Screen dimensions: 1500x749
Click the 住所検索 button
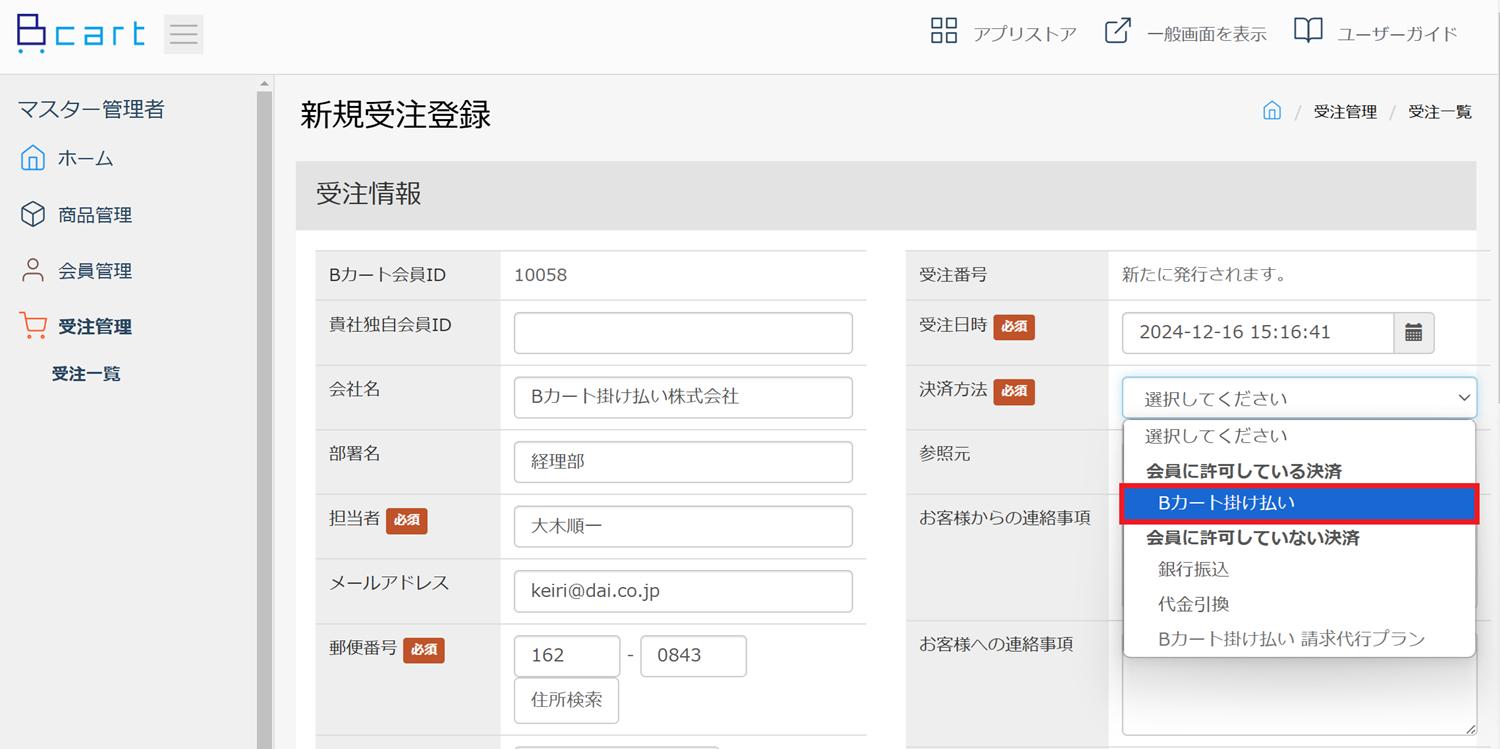[x=566, y=700]
